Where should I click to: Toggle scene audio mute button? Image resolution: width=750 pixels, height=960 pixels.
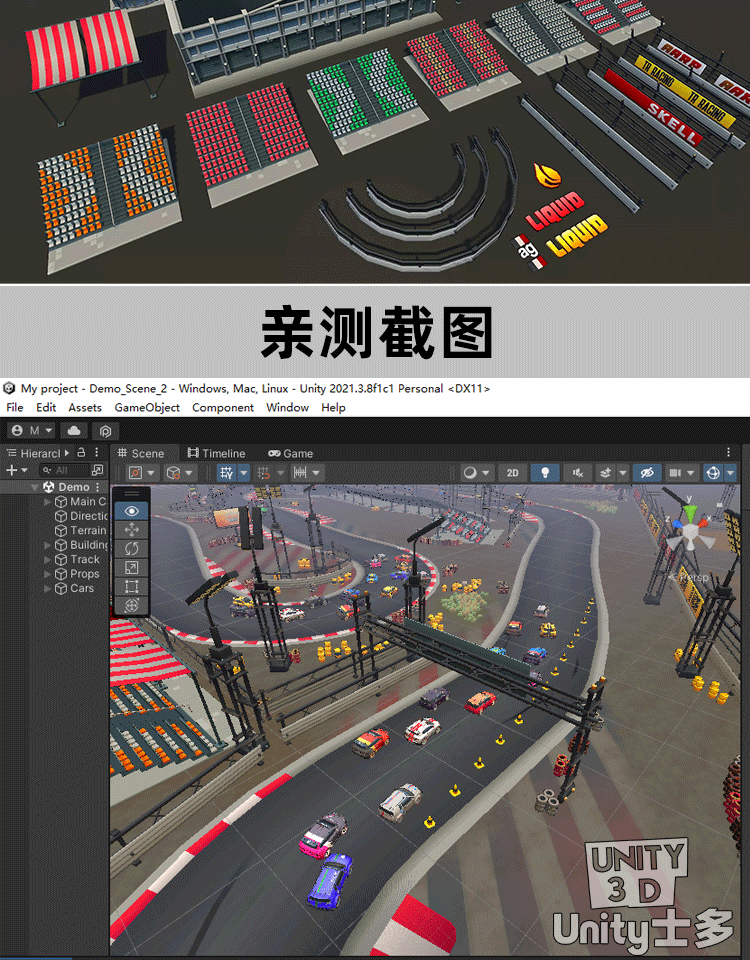click(x=576, y=473)
